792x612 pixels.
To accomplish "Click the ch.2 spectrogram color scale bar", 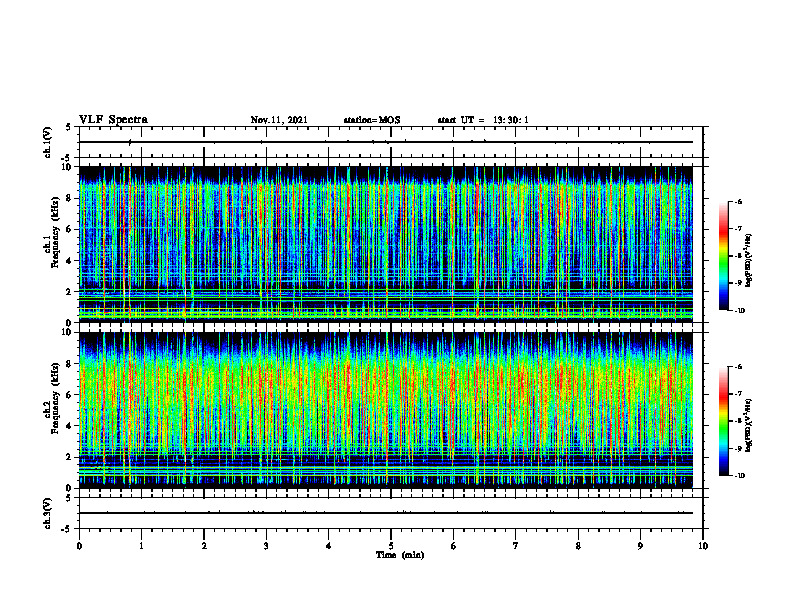I will coord(723,421).
